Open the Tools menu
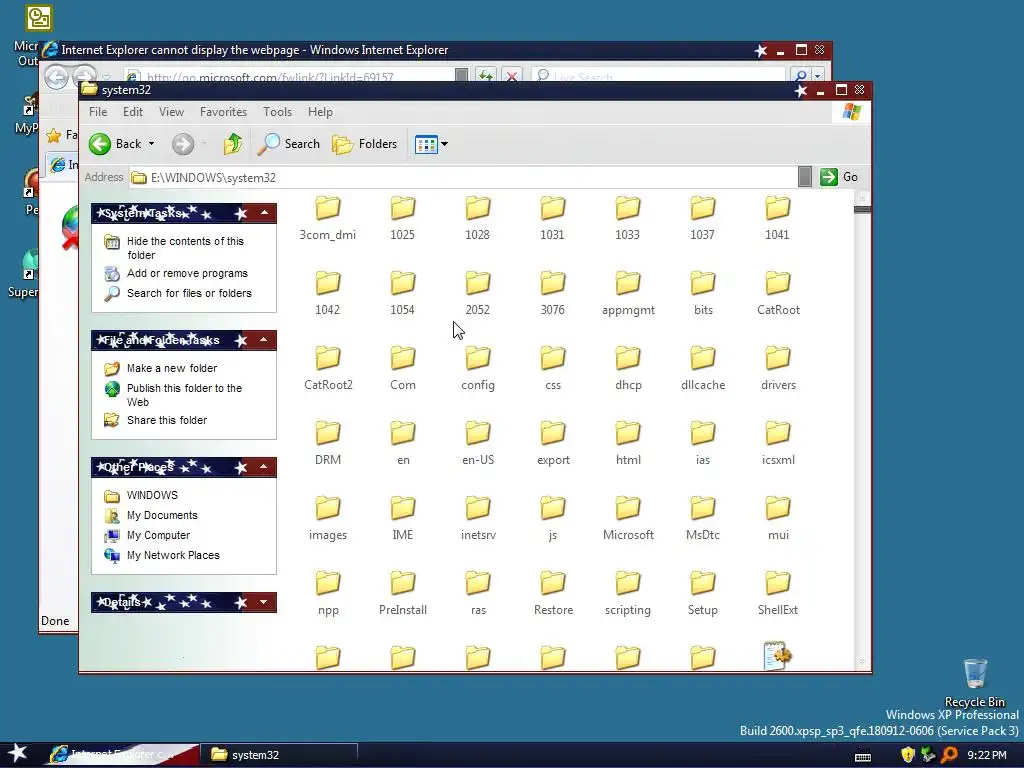Screen dimensions: 1024x768 [x=278, y=112]
